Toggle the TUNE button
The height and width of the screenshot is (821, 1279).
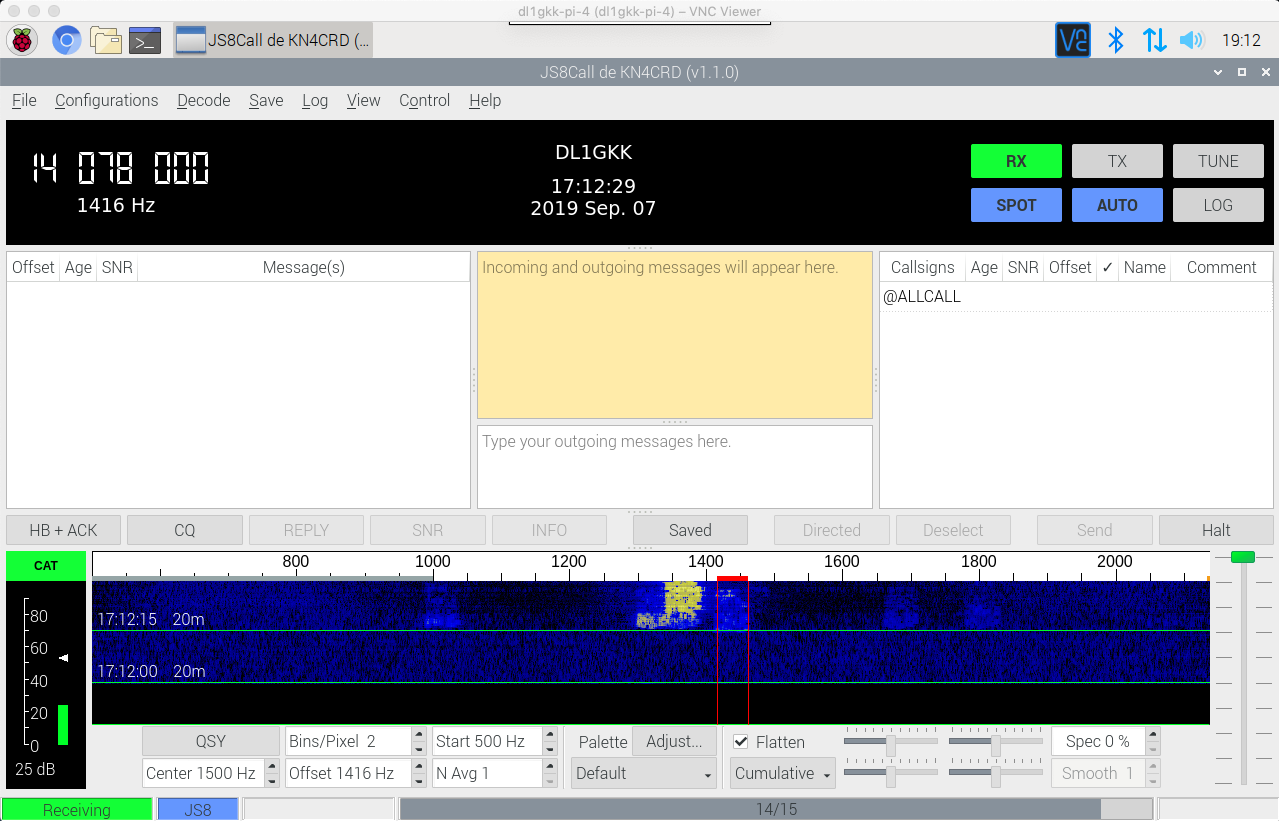click(1218, 161)
